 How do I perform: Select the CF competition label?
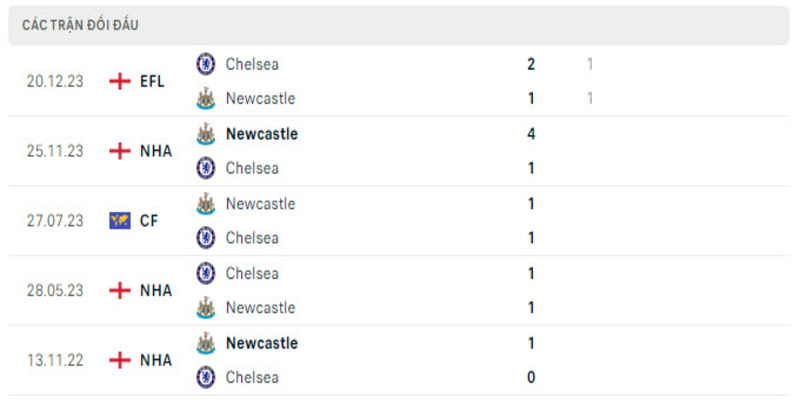coord(149,221)
